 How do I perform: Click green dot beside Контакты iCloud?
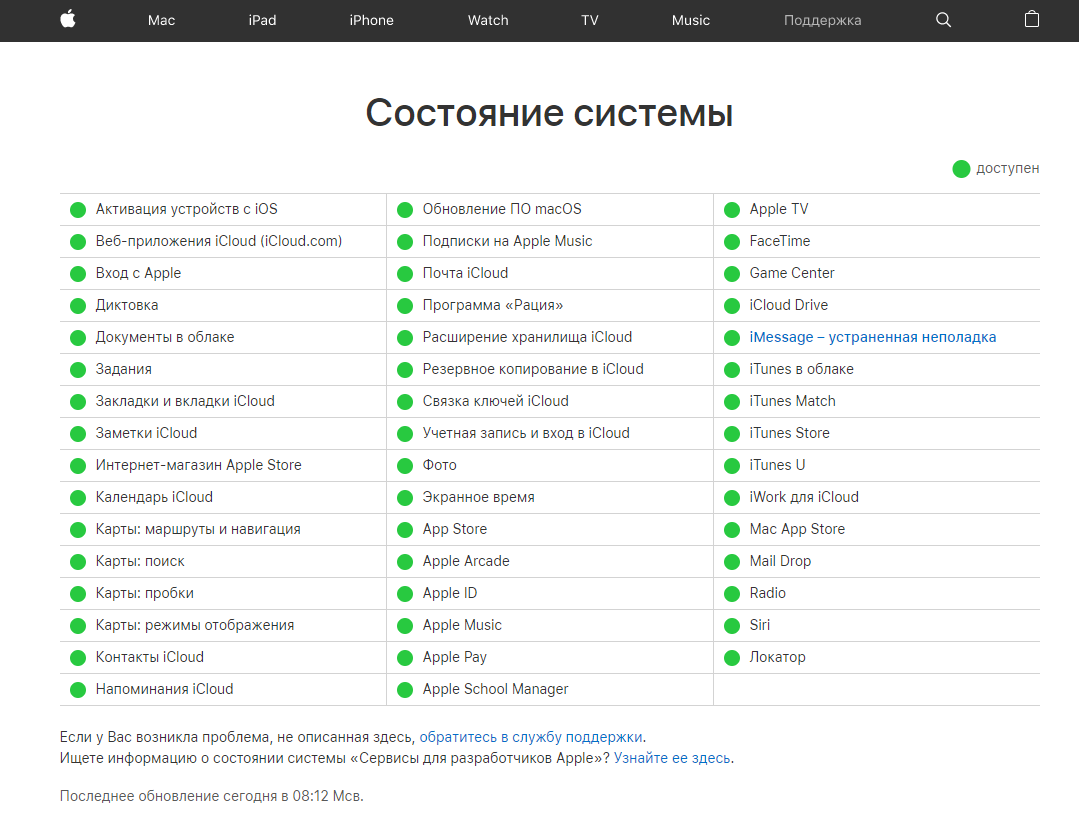pos(78,658)
